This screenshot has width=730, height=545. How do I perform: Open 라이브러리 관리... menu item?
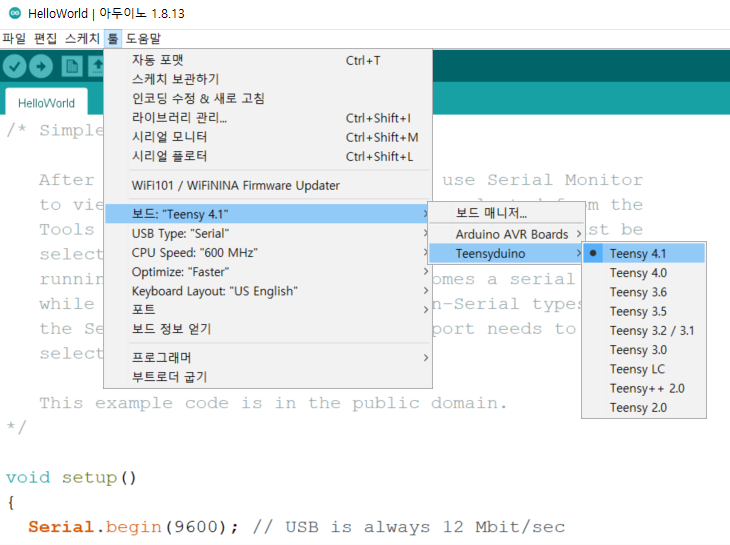(x=268, y=118)
